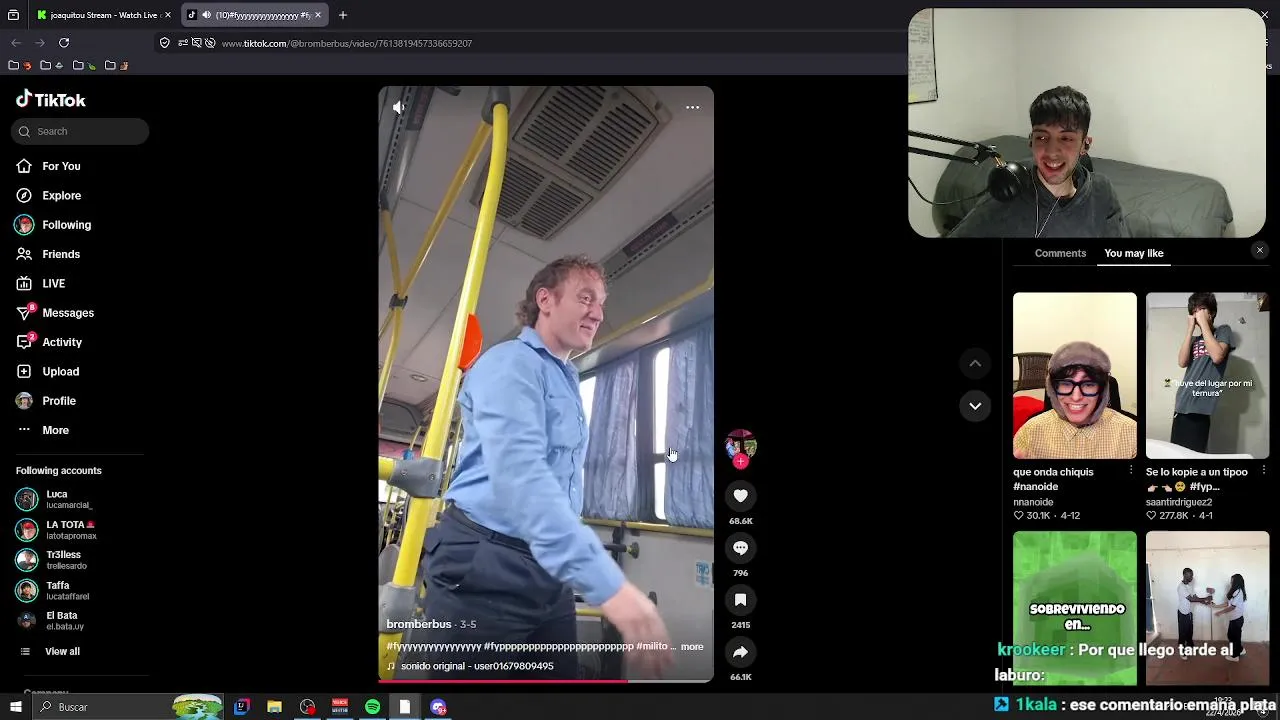Open the saantirdriguez2 author name

(x=1179, y=502)
